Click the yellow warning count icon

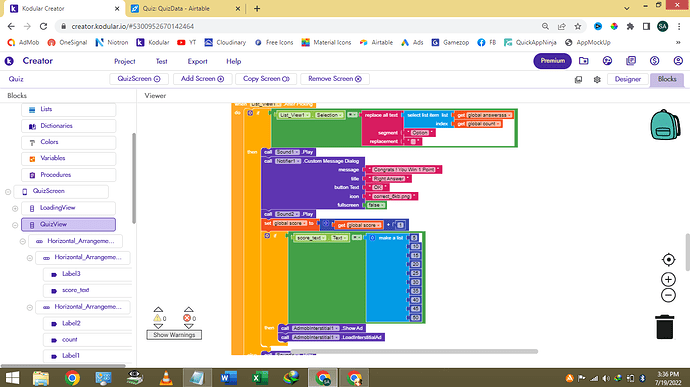point(157,318)
